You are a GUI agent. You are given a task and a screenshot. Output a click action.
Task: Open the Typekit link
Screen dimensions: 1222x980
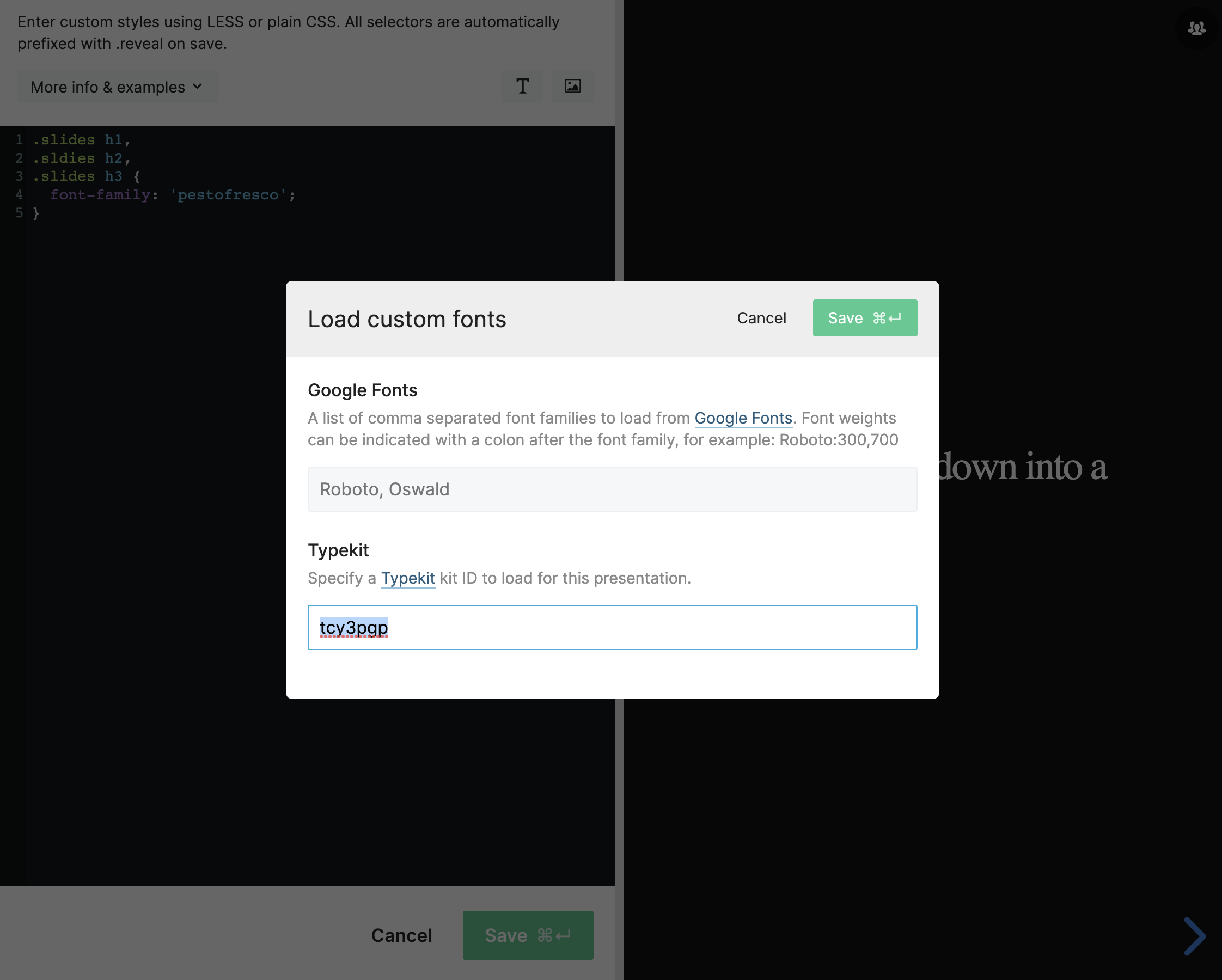[x=407, y=578]
